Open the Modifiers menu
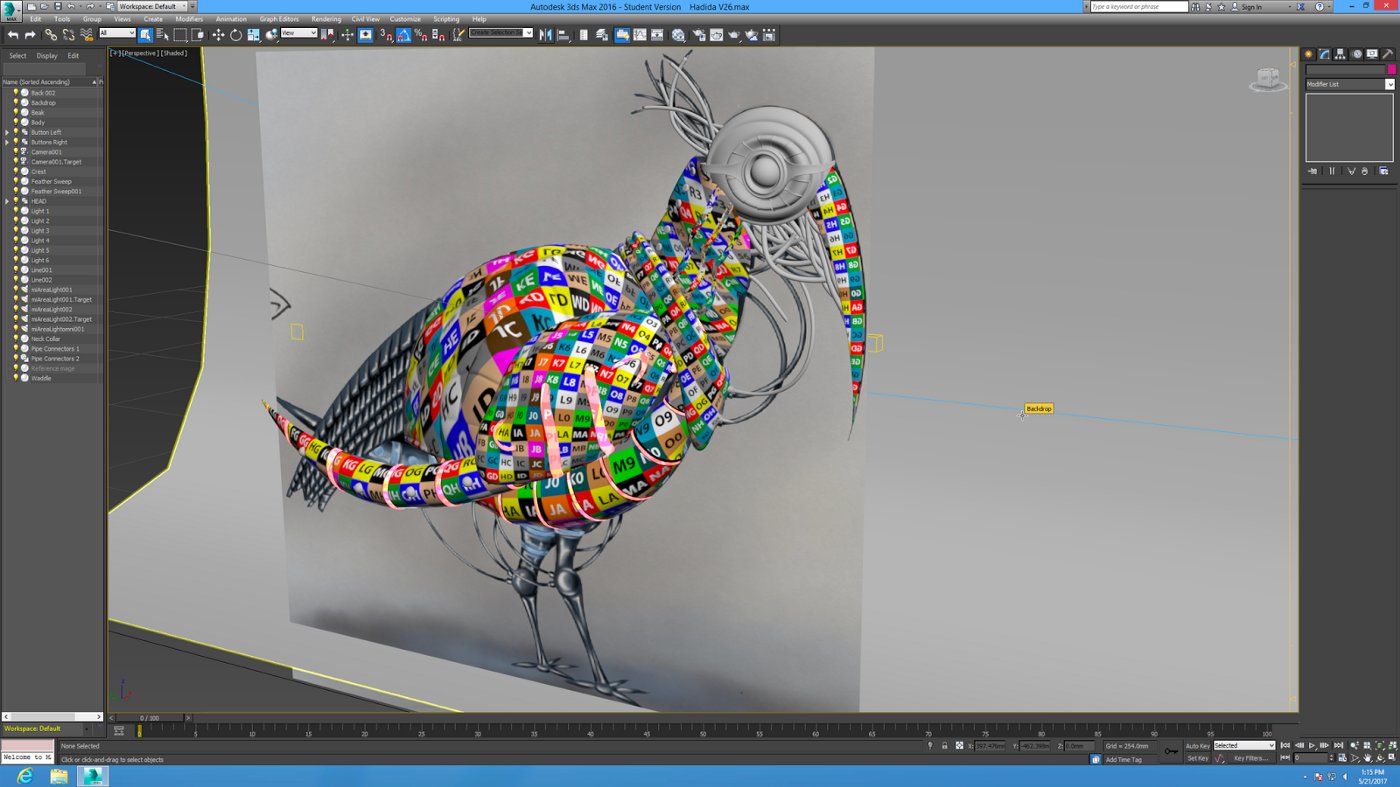1400x787 pixels. [x=189, y=19]
